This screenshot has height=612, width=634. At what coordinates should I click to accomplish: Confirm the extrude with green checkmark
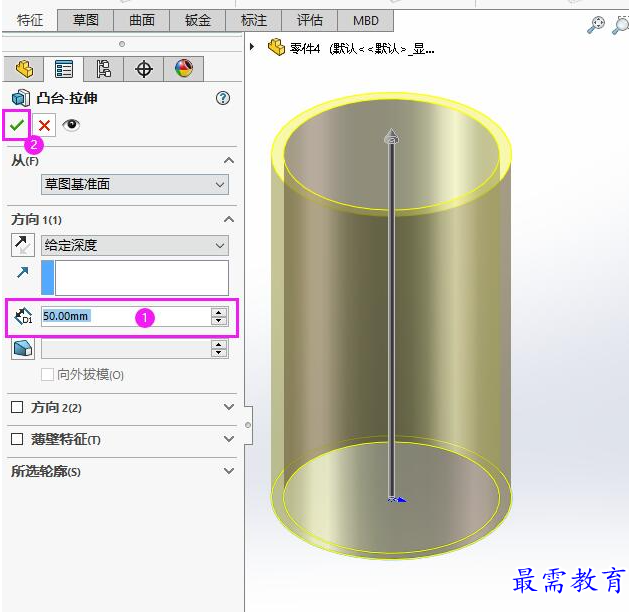point(17,125)
